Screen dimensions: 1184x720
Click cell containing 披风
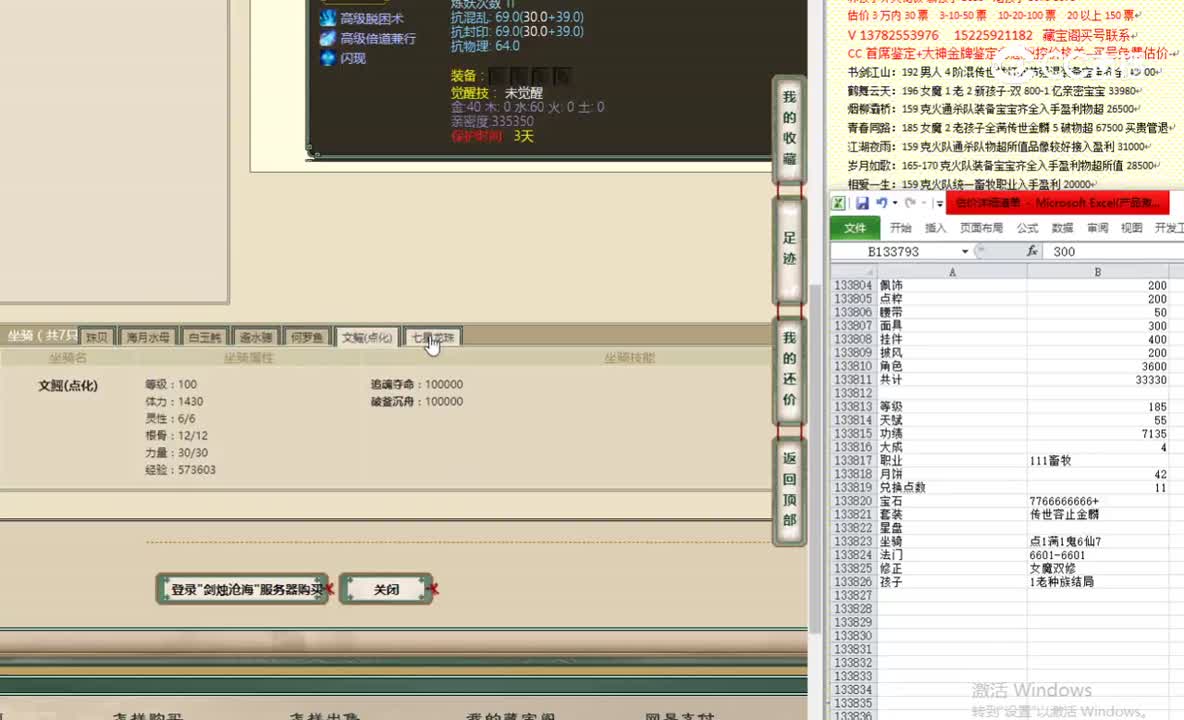click(951, 352)
